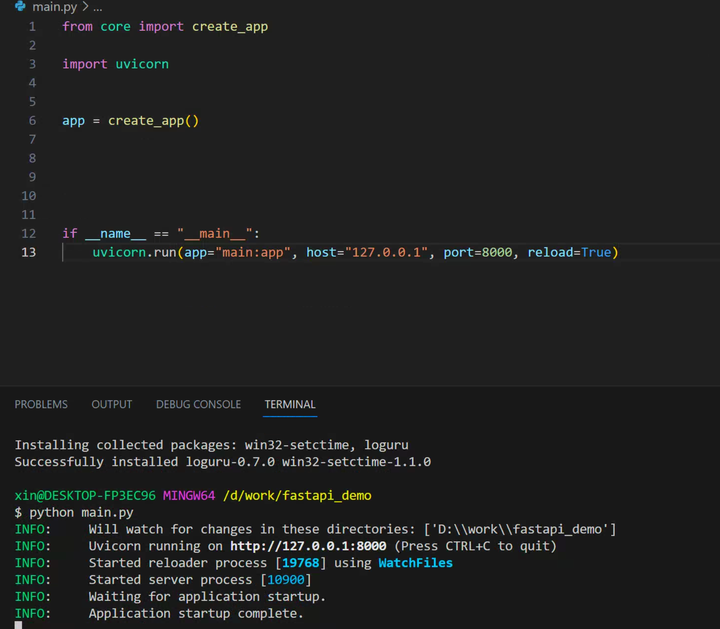Screen dimensions: 720x629
Task: Click 'Application startup complete.' message
Action: [196, 613]
